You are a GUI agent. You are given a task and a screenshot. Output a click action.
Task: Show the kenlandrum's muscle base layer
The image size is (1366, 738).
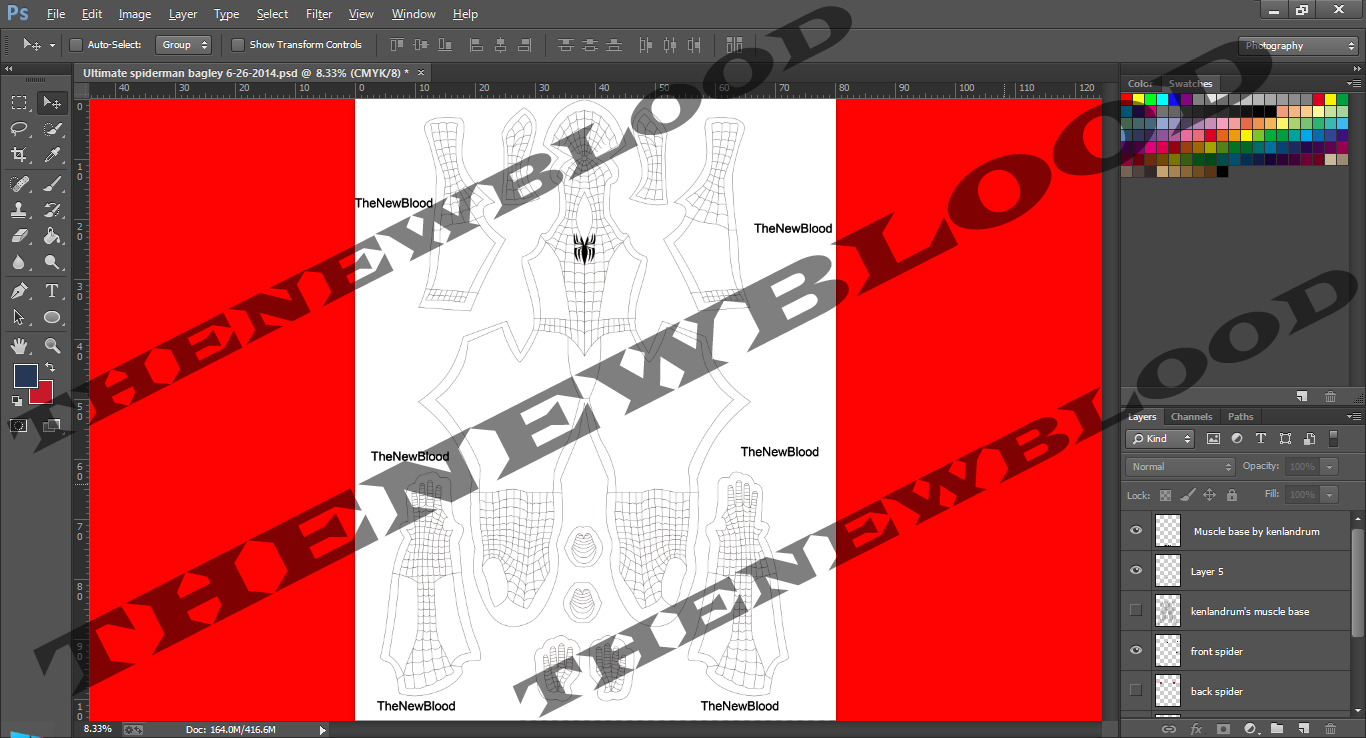tap(1135, 611)
